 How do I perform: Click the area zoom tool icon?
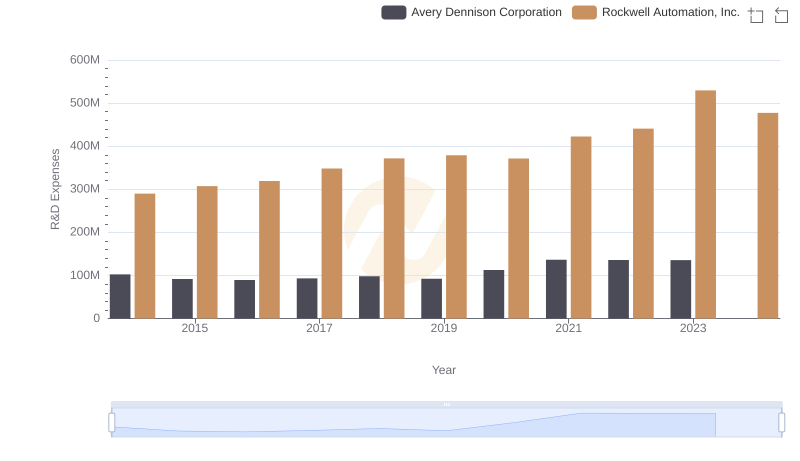[x=756, y=15]
